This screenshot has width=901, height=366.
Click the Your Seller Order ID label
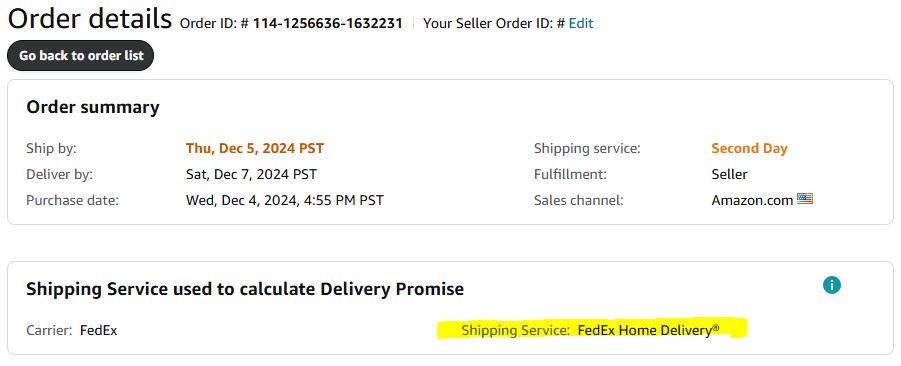(x=494, y=24)
